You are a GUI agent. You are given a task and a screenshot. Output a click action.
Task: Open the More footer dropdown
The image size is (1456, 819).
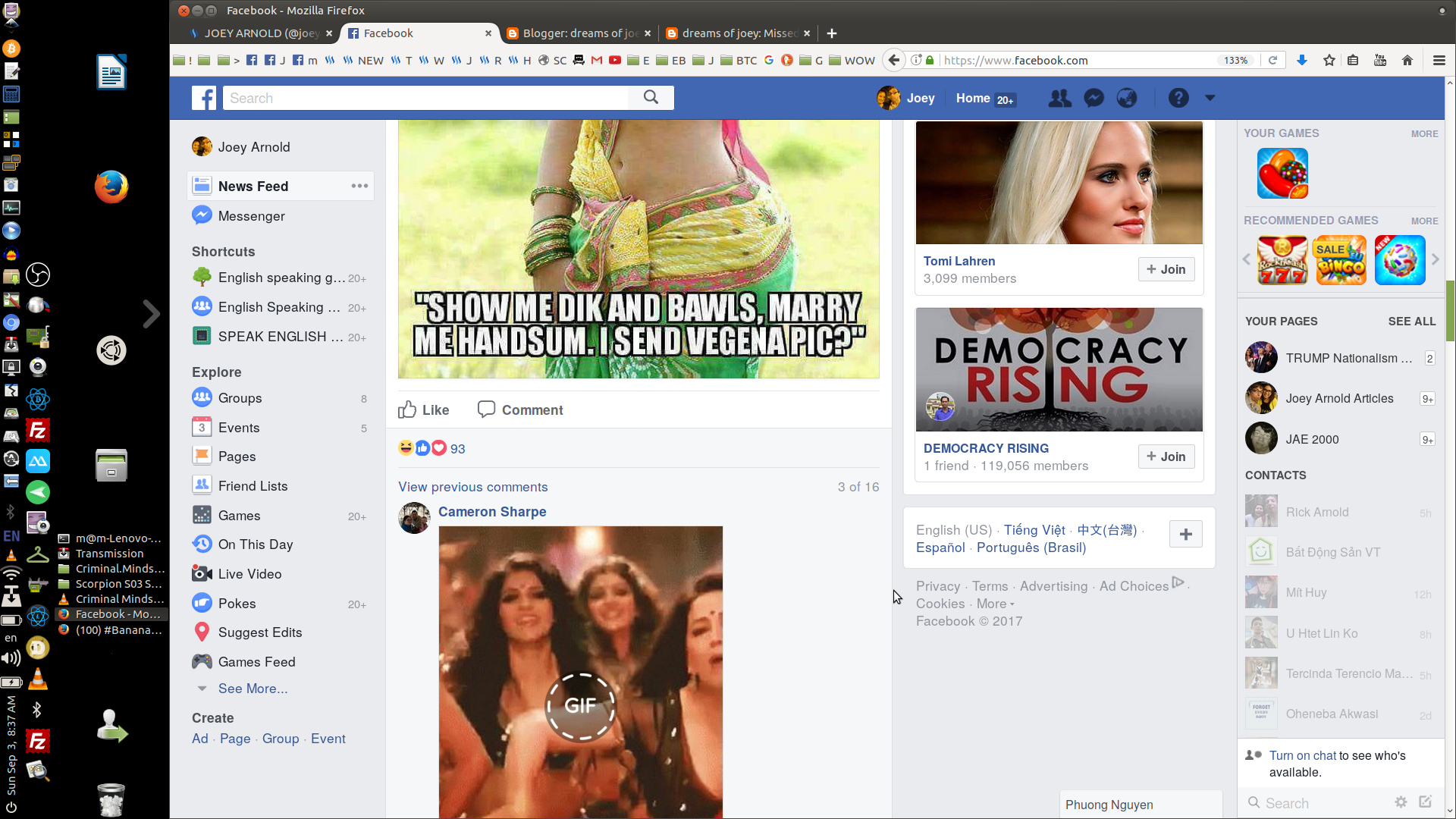click(992, 604)
